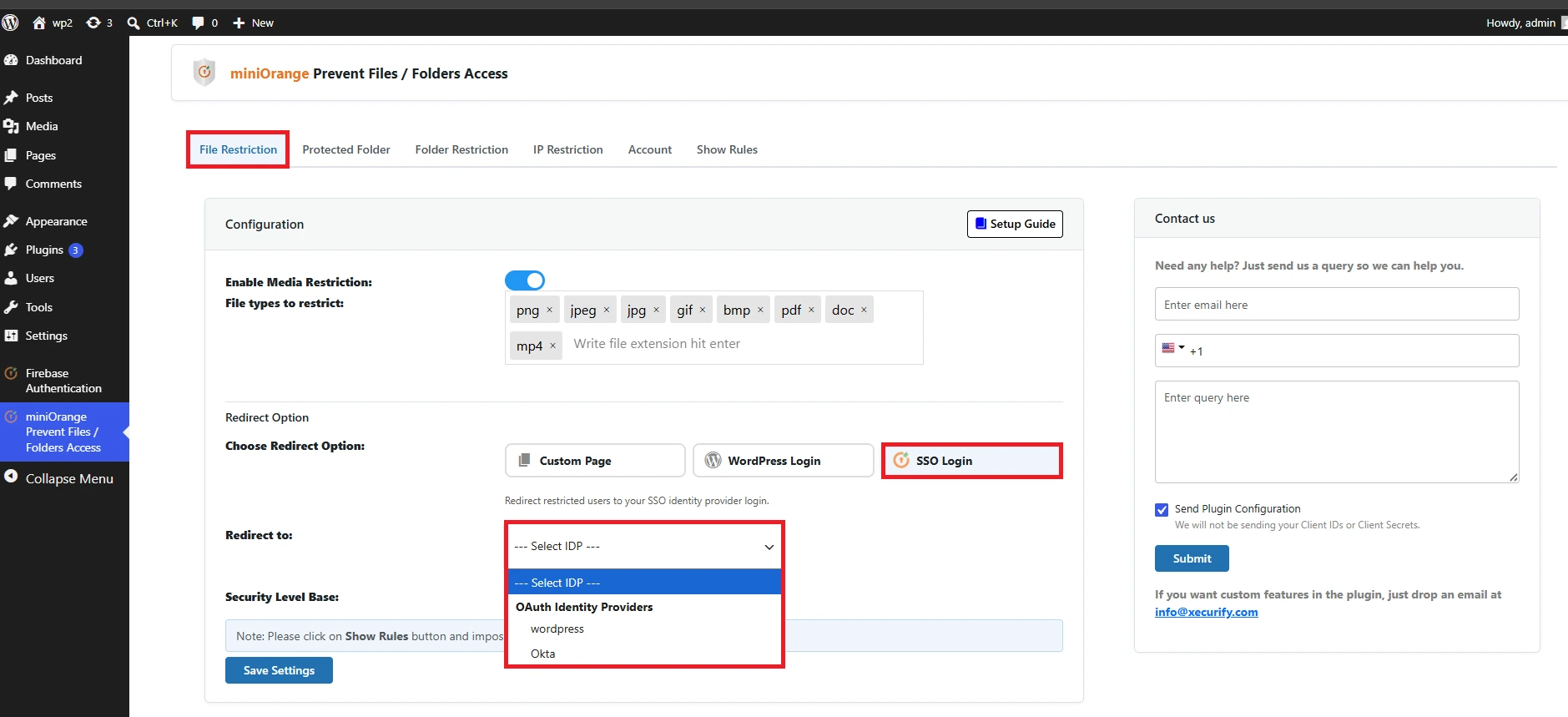
Task: Uncheck Send Plugin Configuration checkbox
Action: coord(1162,510)
